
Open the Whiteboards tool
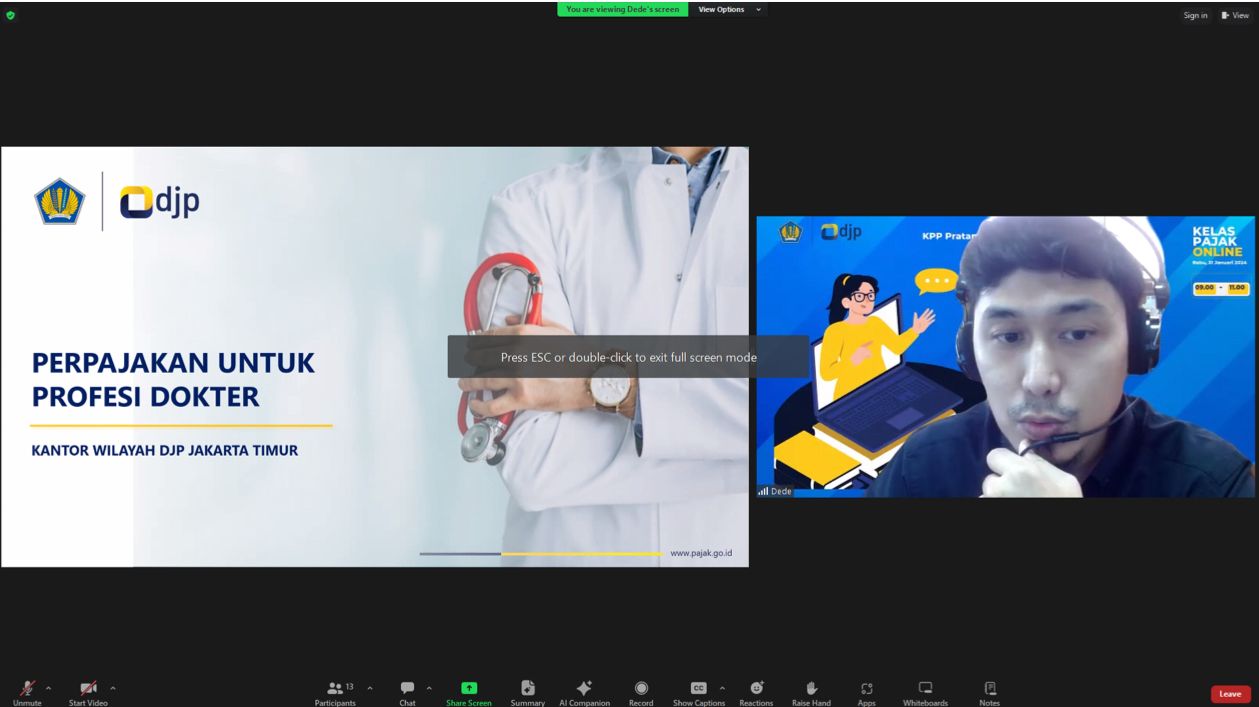point(925,691)
